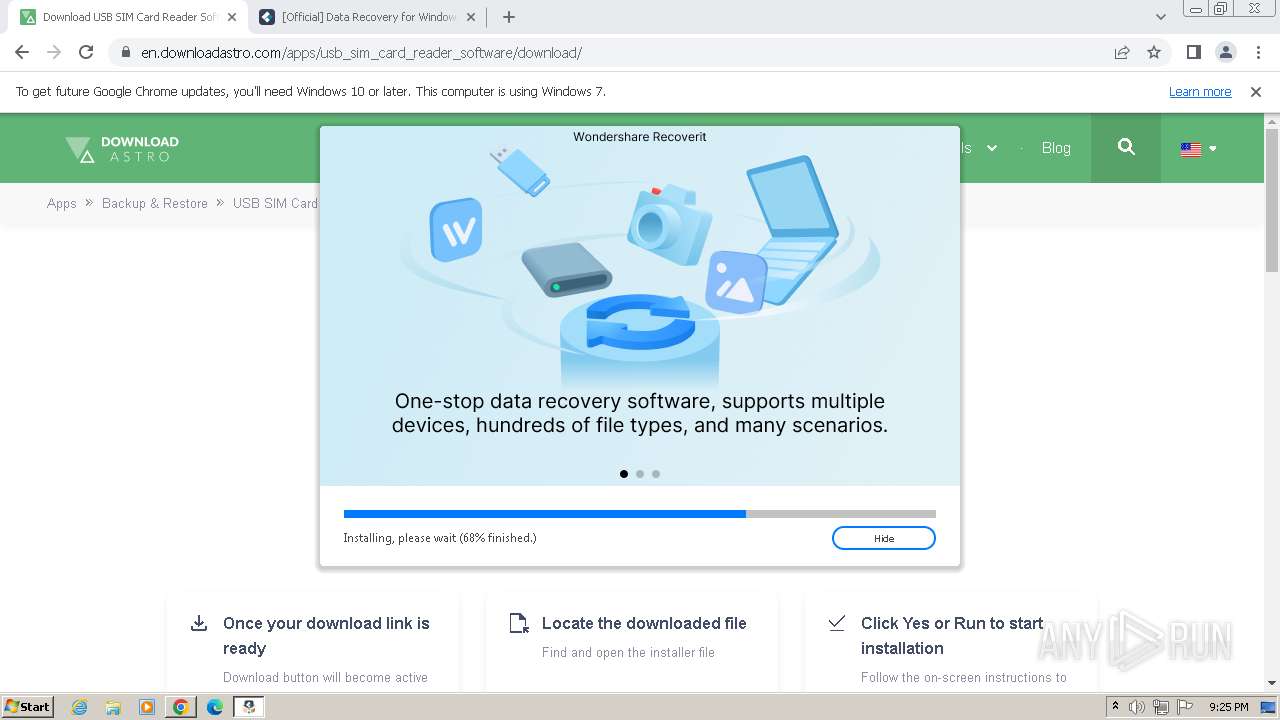Switch to Chrome in taskbar
1280x720 pixels.
coord(181,707)
